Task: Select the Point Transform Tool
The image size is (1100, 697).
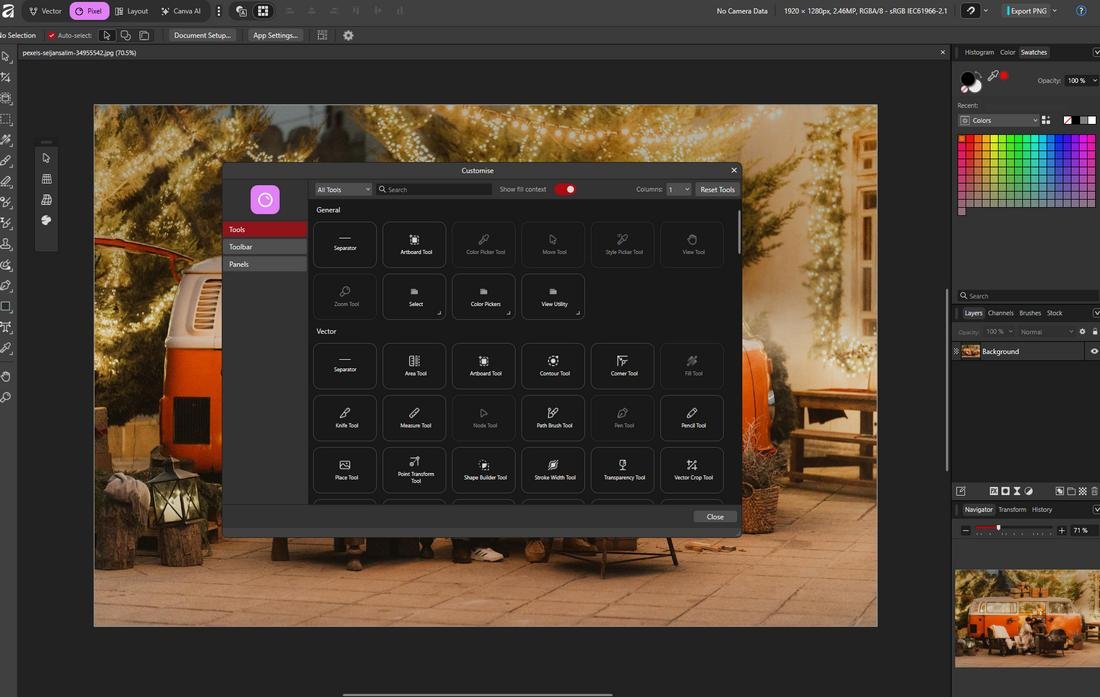Action: [x=414, y=469]
